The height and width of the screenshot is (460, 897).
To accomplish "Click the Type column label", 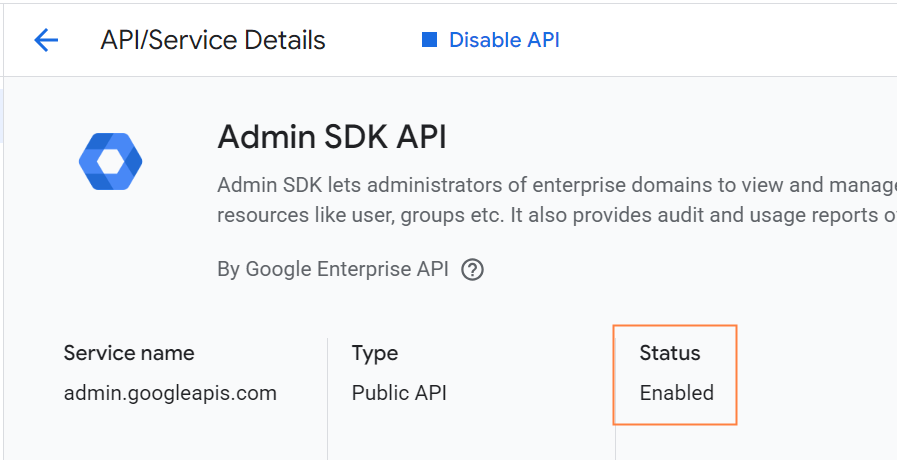I will (375, 353).
